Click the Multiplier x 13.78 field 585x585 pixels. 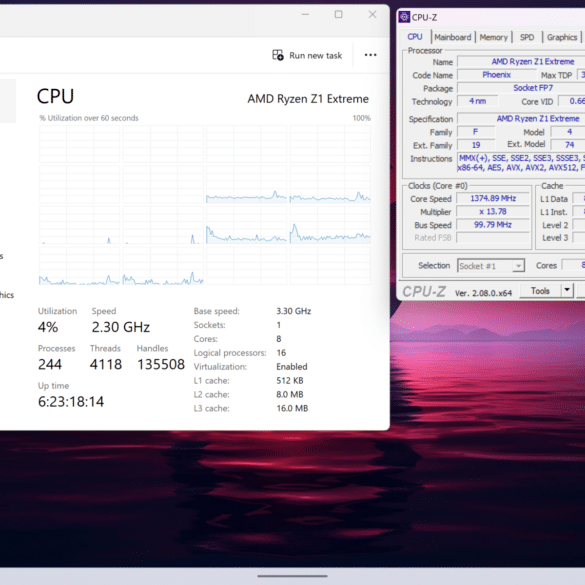pyautogui.click(x=493, y=212)
